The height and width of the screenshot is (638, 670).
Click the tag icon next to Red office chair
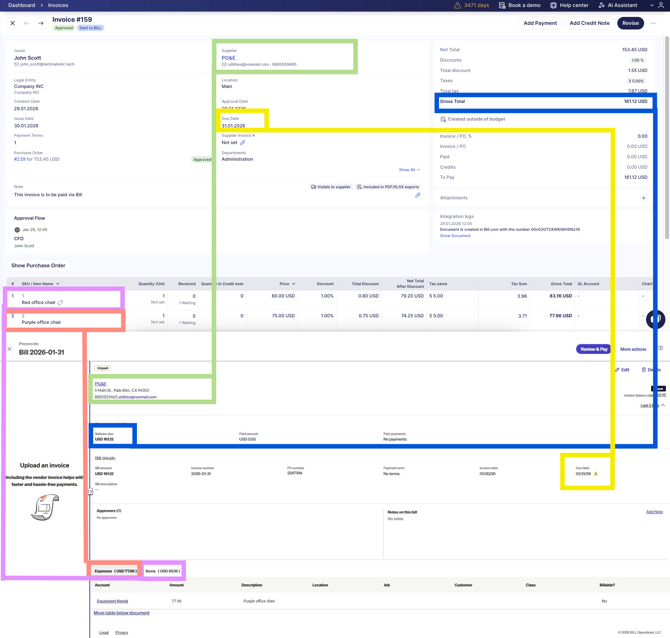coord(60,303)
